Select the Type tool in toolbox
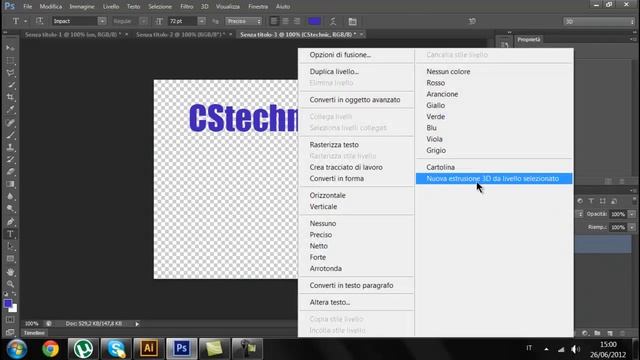 [10, 234]
